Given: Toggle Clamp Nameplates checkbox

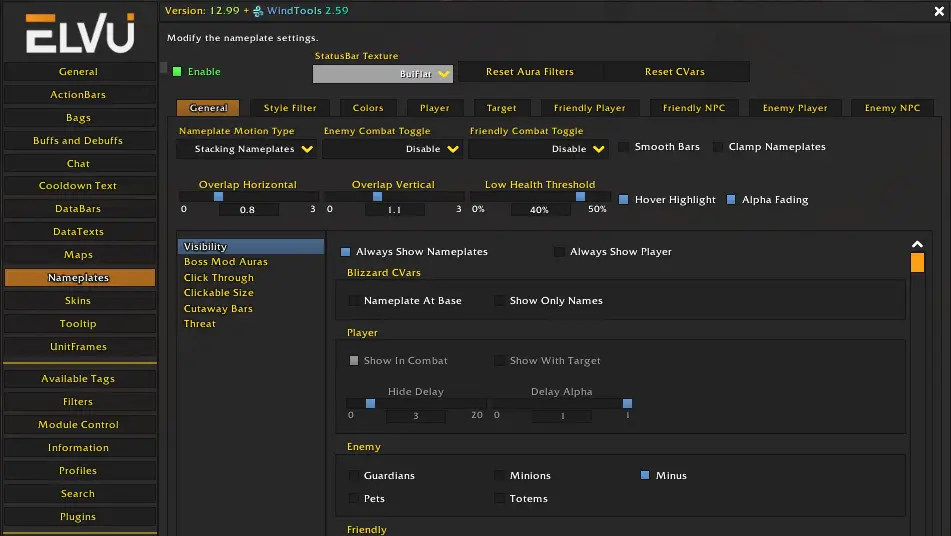Looking at the screenshot, I should coord(718,147).
